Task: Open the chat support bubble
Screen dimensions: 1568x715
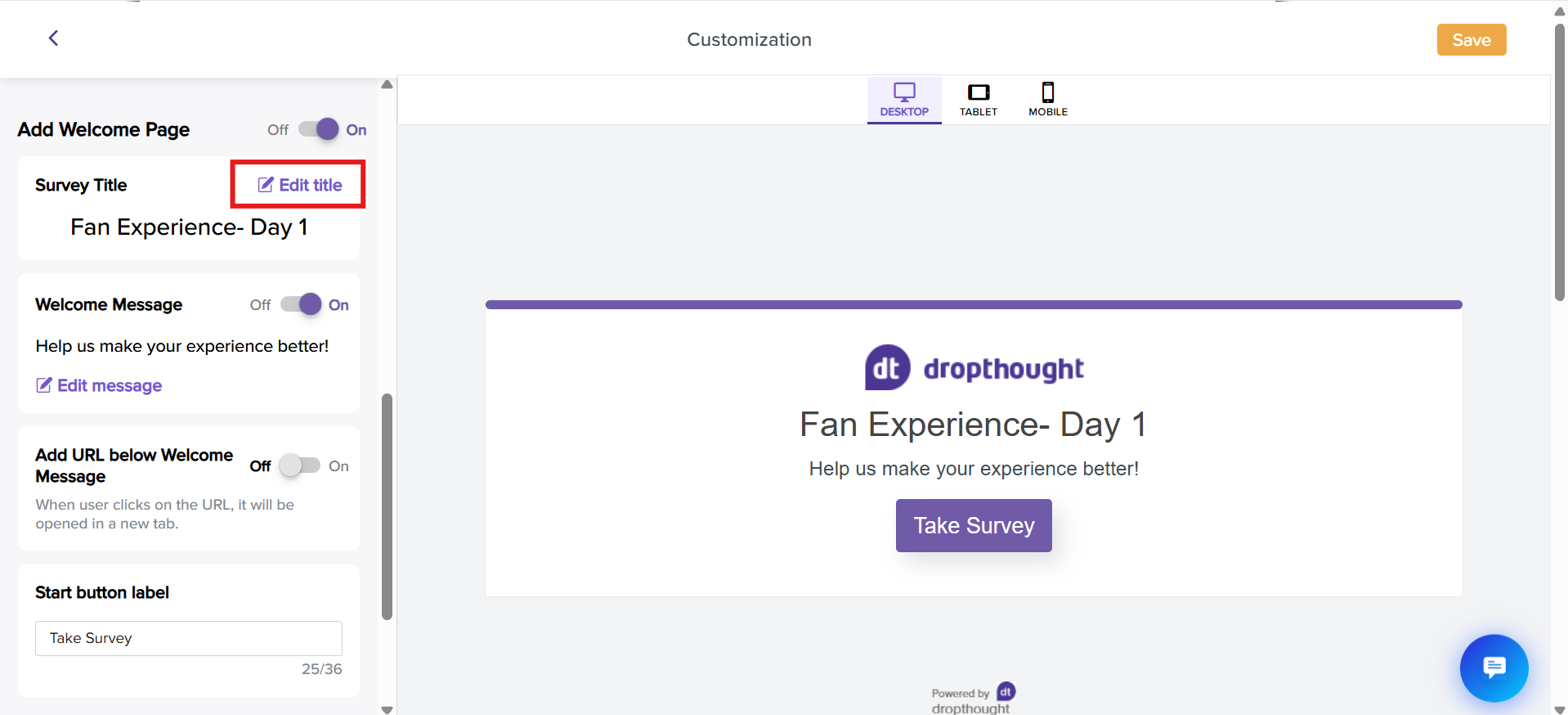Action: click(1494, 668)
